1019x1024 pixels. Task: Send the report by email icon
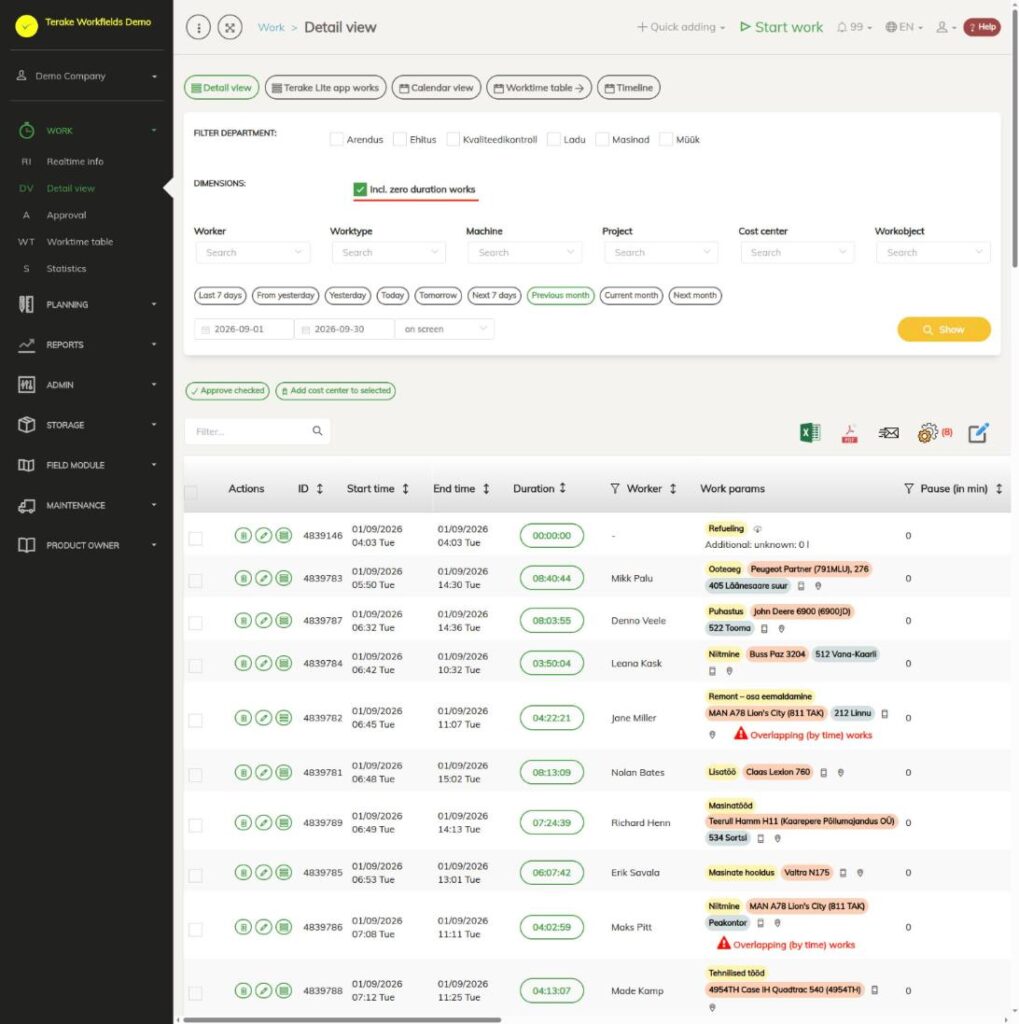[888, 432]
